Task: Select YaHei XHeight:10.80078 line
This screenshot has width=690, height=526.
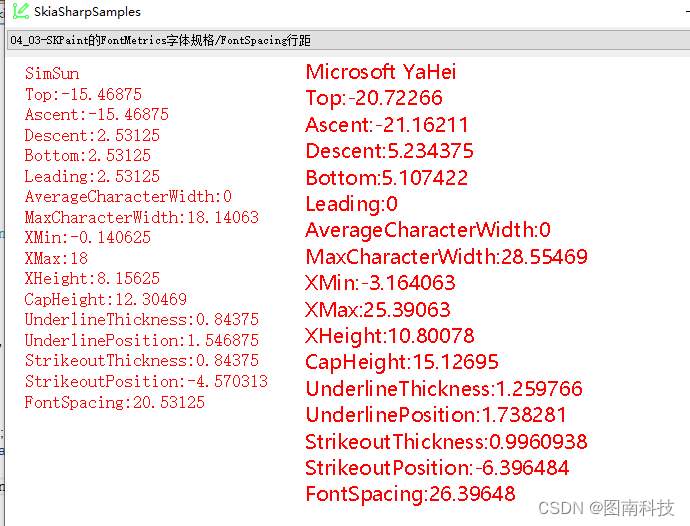Action: [390, 336]
